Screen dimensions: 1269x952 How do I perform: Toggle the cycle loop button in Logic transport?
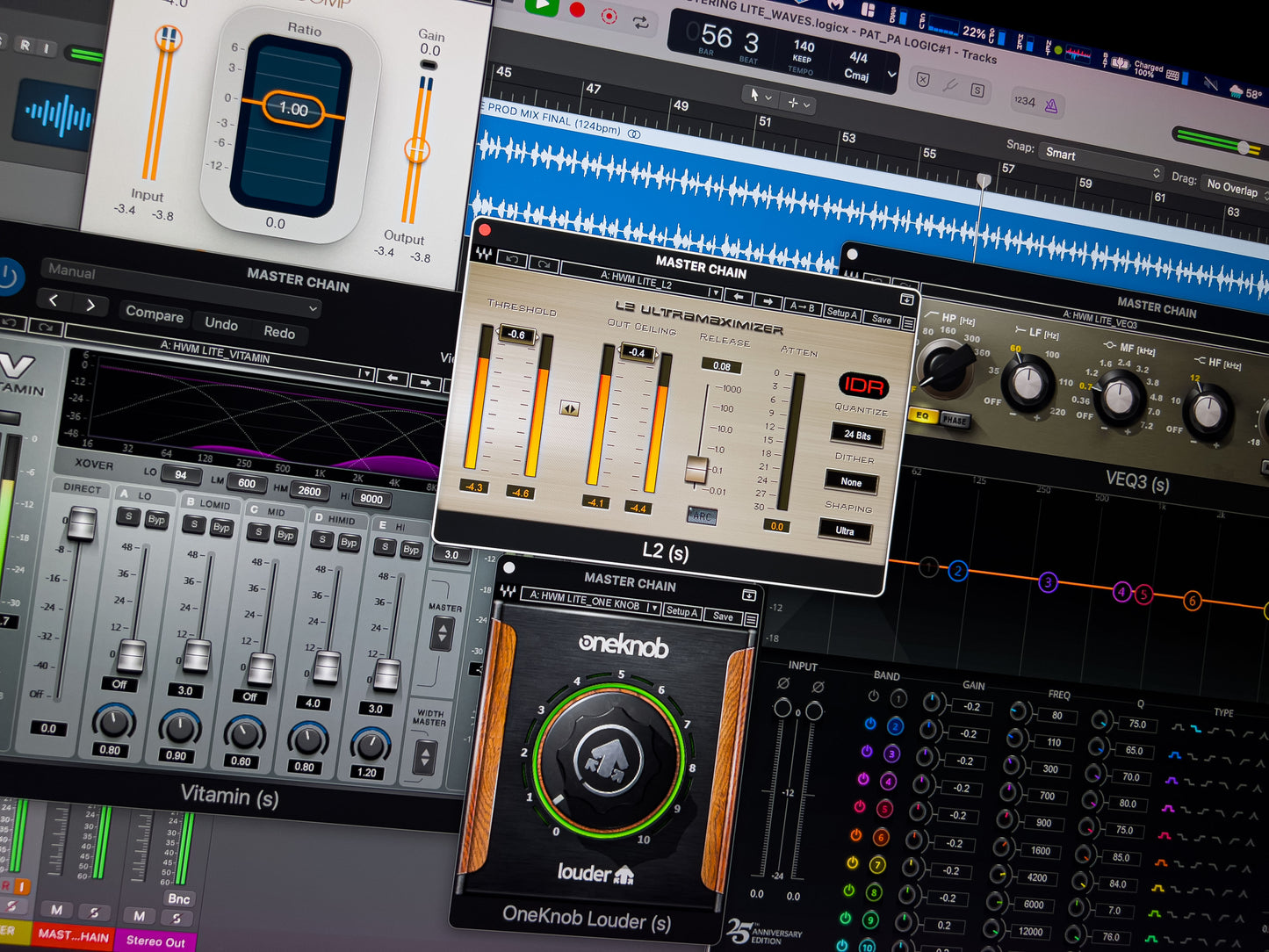640,23
